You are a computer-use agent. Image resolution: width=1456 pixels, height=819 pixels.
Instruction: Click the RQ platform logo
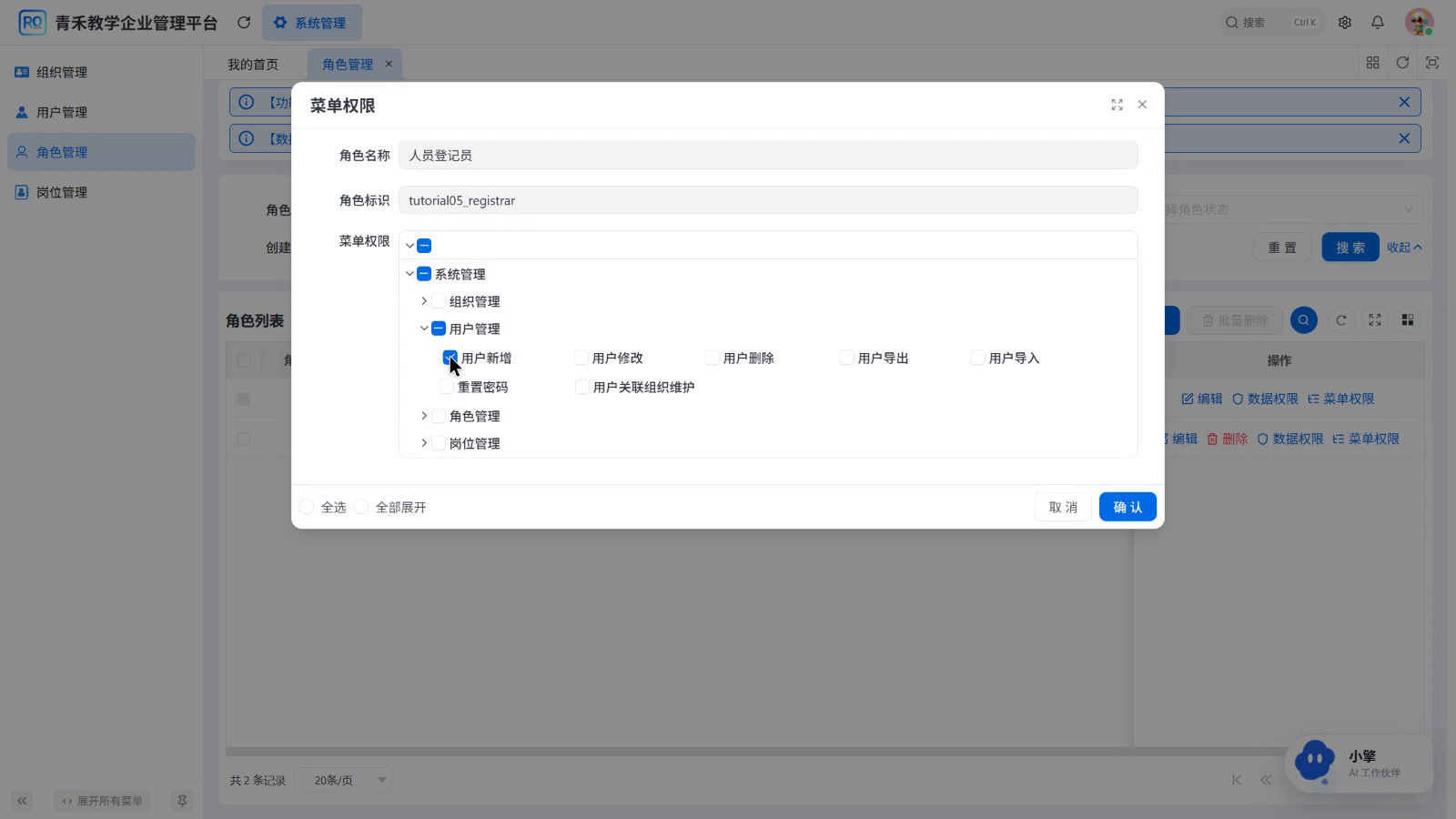(x=32, y=23)
